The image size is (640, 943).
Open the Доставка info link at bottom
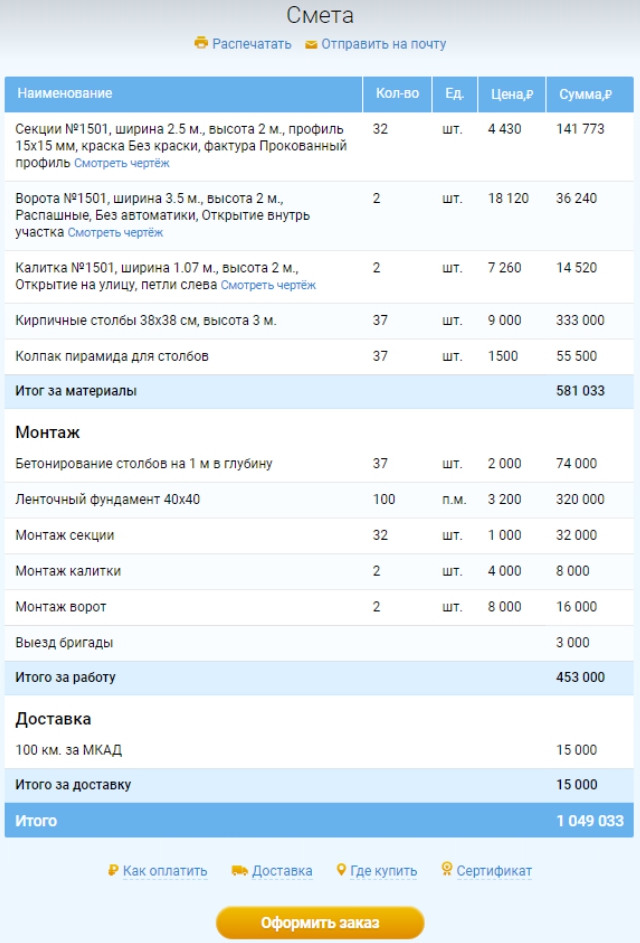click(x=282, y=871)
